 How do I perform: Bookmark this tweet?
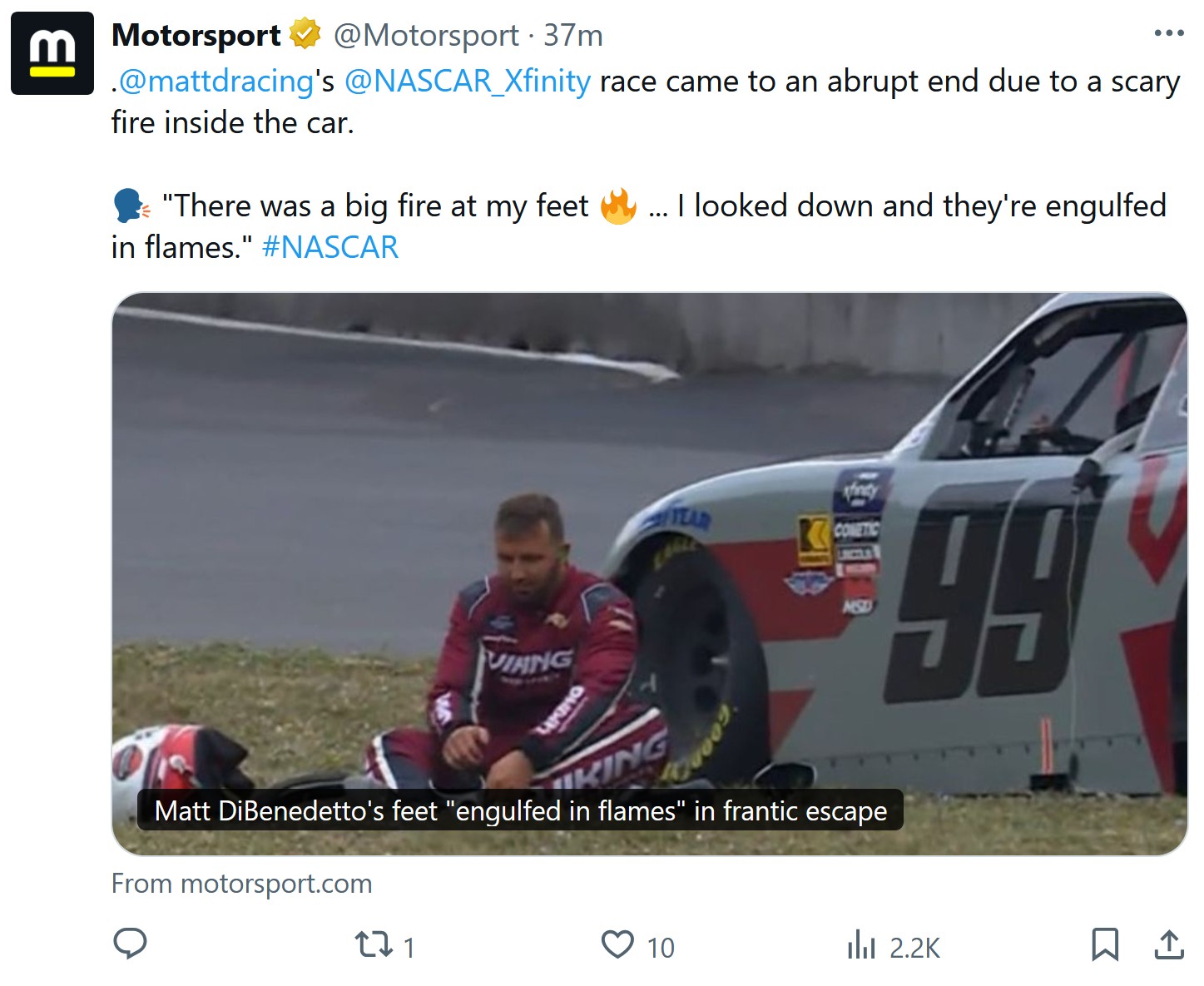(x=1104, y=944)
